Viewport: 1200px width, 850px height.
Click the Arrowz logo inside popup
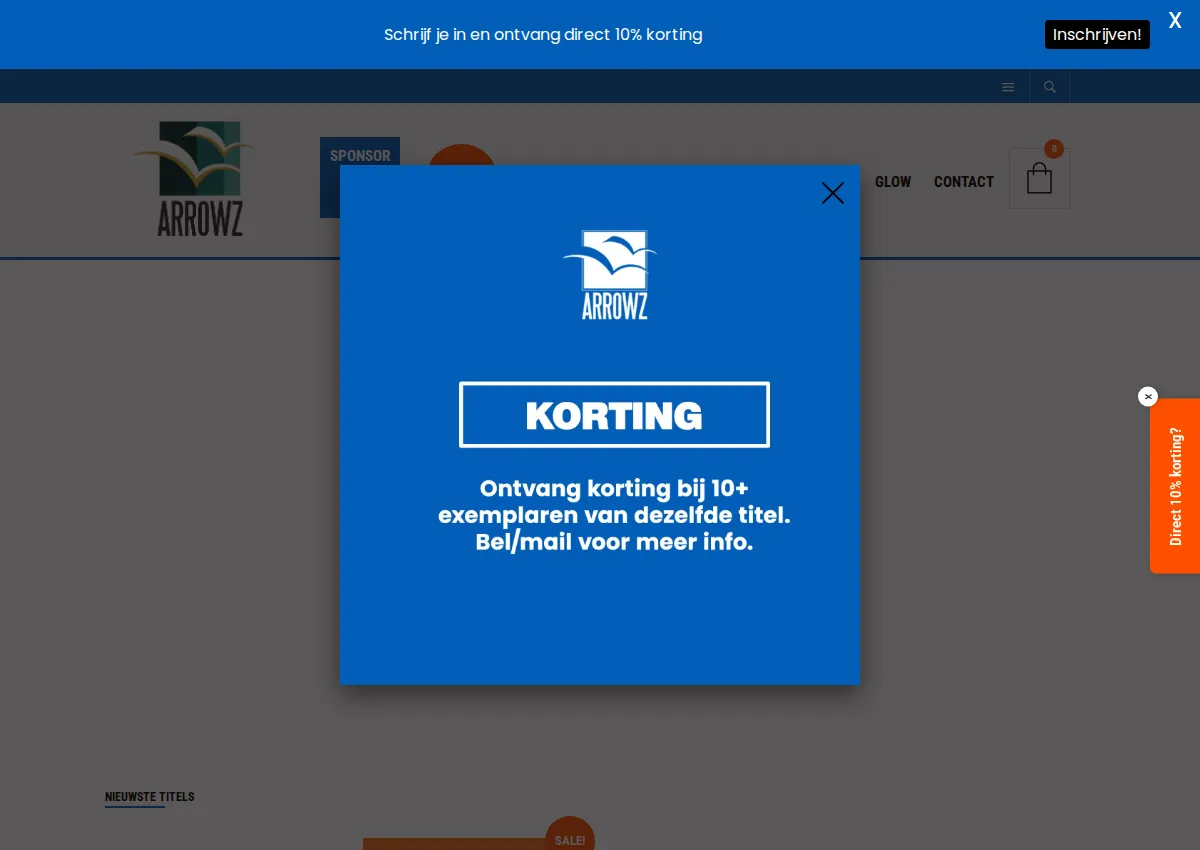612,275
